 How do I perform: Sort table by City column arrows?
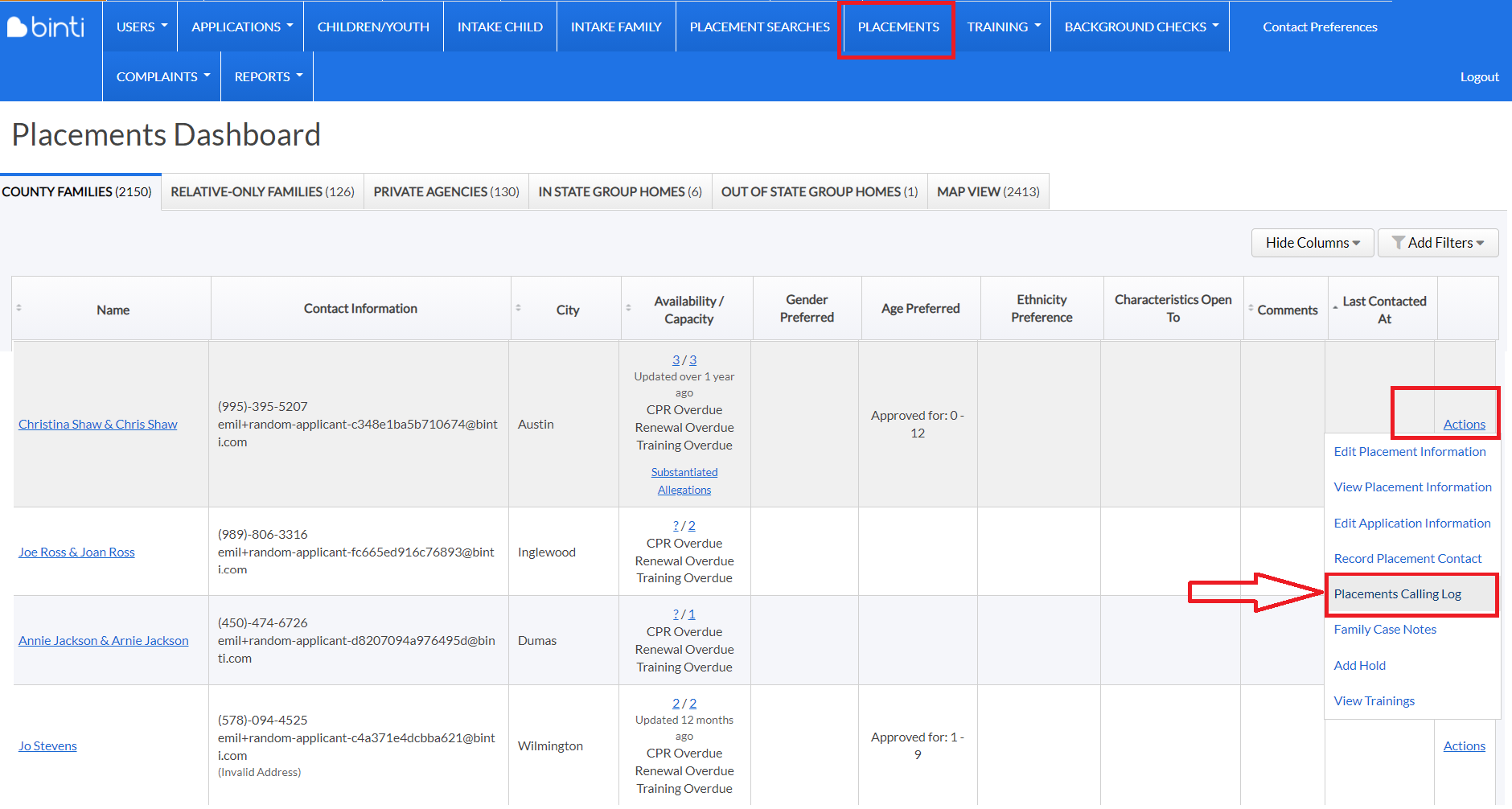point(519,308)
